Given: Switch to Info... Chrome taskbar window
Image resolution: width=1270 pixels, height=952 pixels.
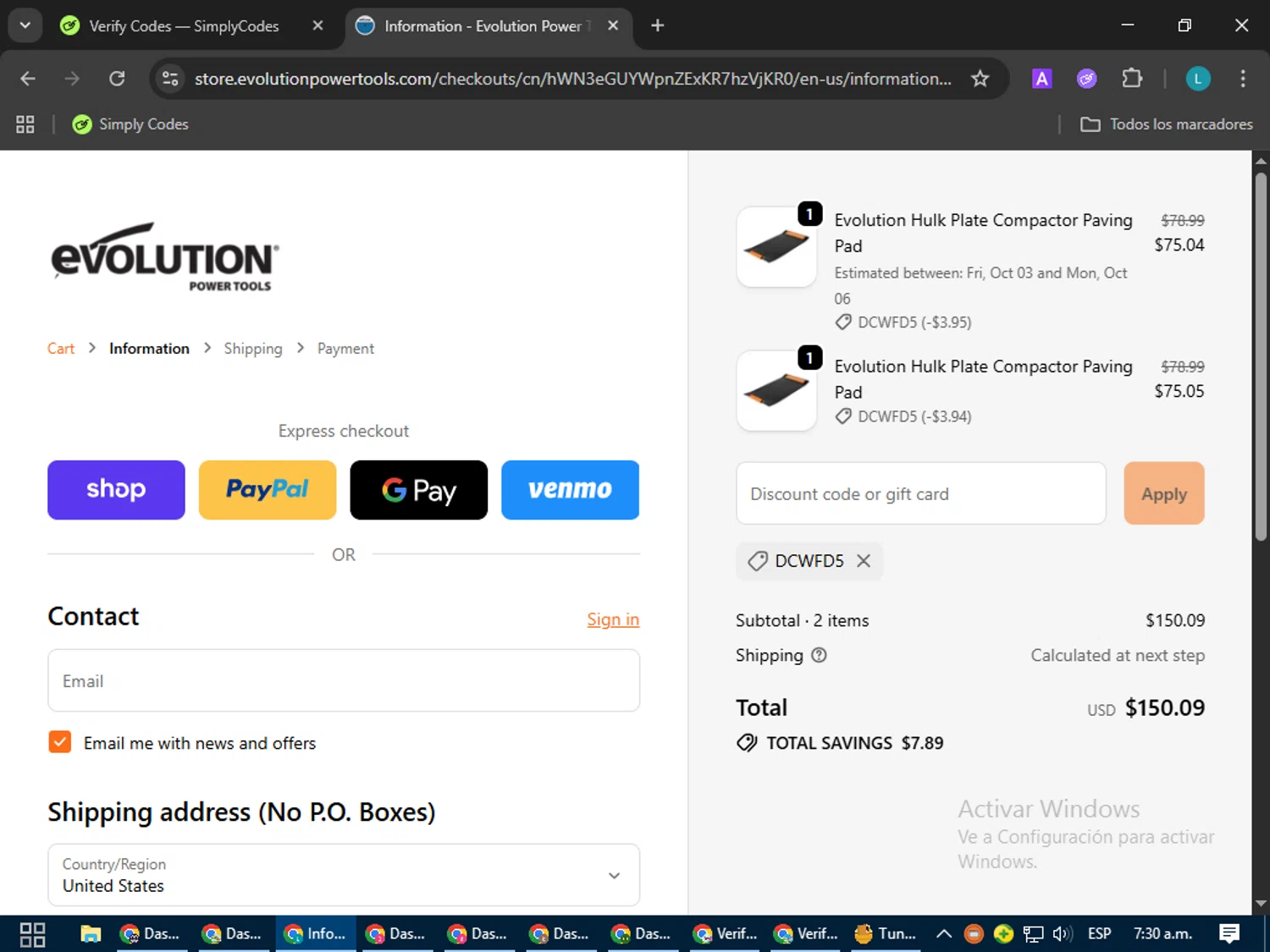Looking at the screenshot, I should pyautogui.click(x=315, y=934).
